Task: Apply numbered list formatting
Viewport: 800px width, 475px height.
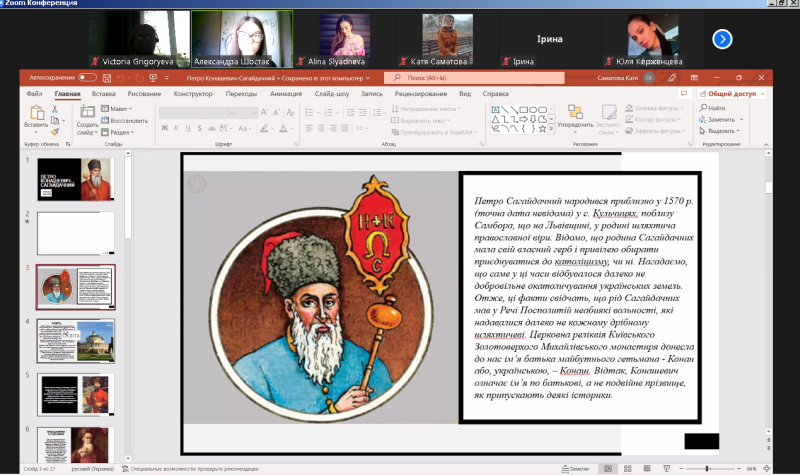Action: coord(329,112)
